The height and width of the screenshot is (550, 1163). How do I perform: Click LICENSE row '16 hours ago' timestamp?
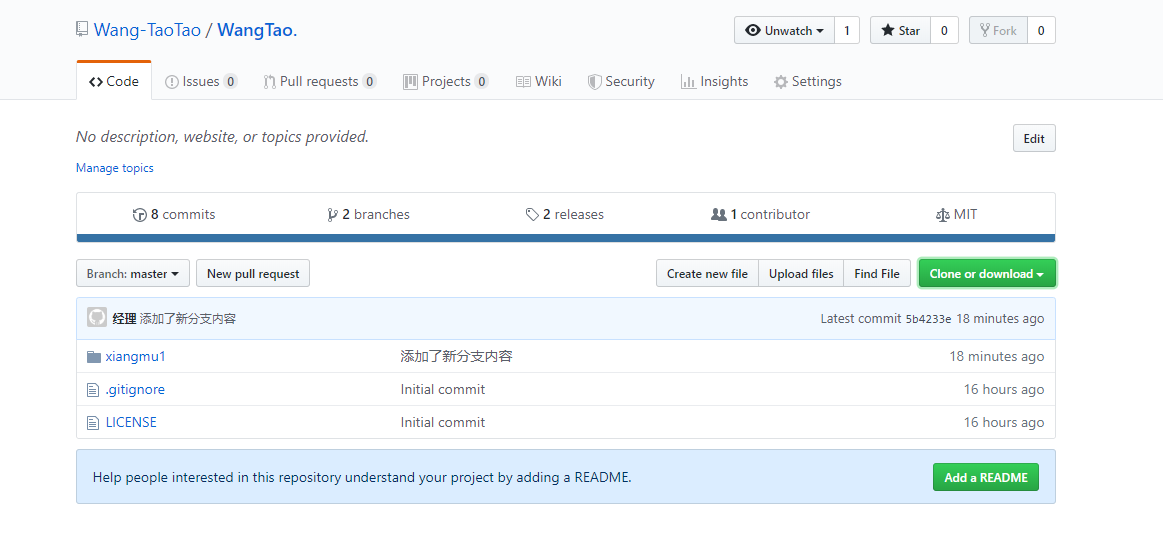pyautogui.click(x=1004, y=423)
